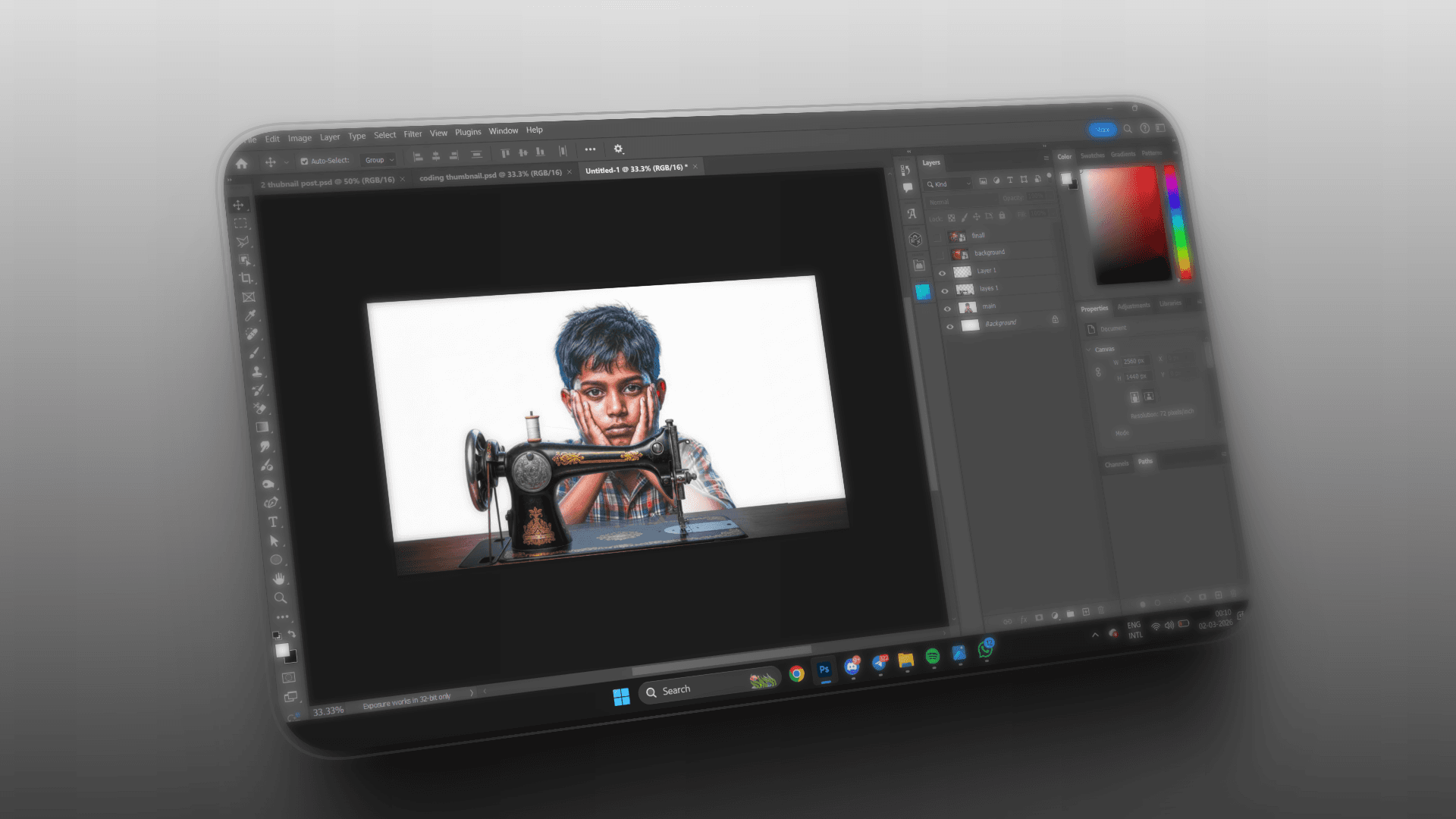Pick the Horizontal Type tool
This screenshot has height=819, width=1456.
coord(273,522)
